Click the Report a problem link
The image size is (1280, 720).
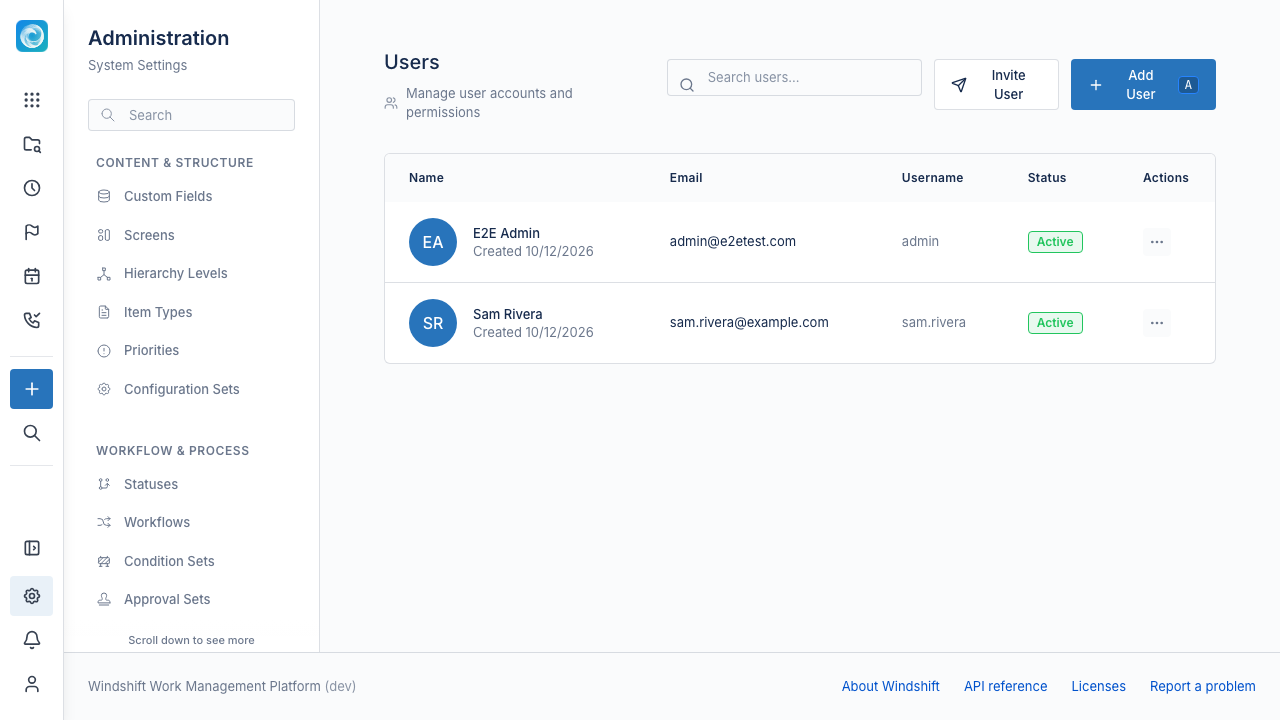click(x=1203, y=686)
